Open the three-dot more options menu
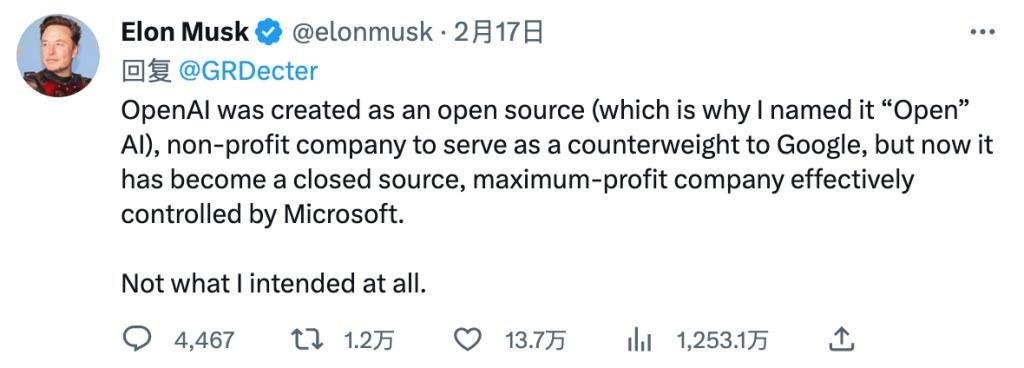 click(982, 31)
